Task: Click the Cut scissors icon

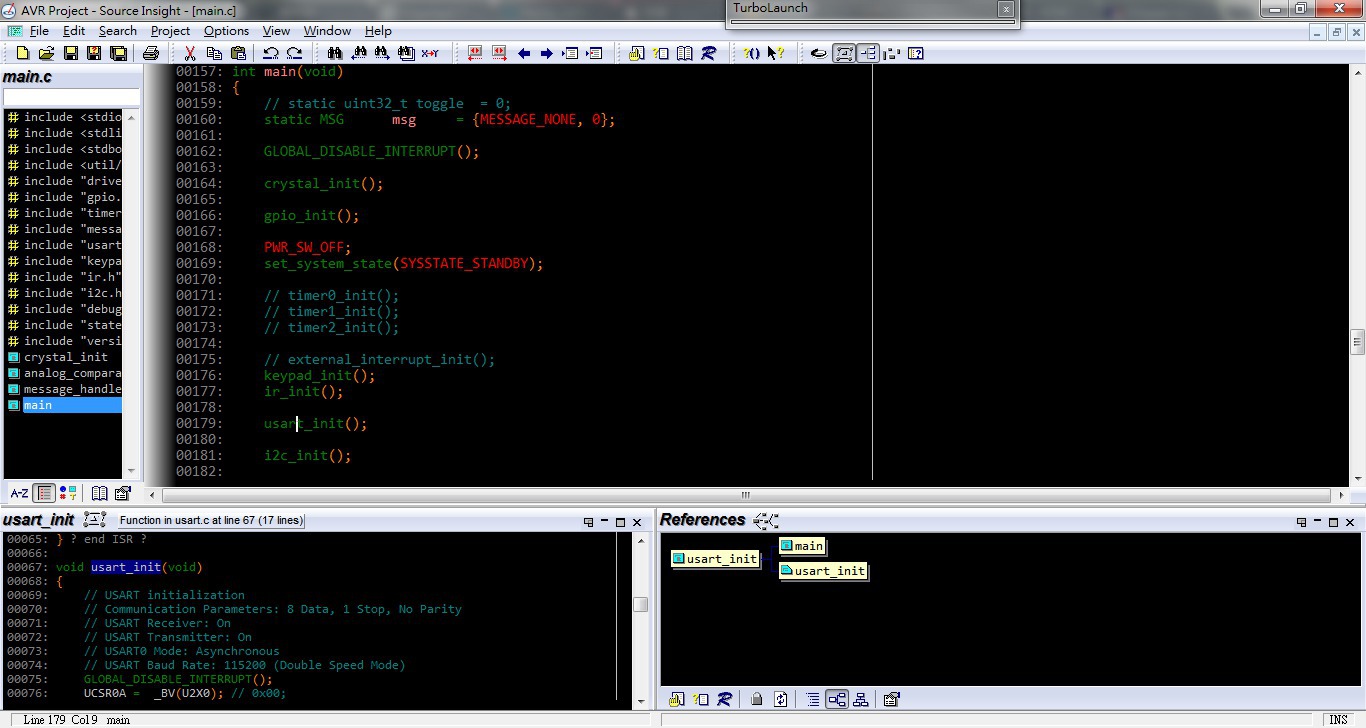Action: 189,53
